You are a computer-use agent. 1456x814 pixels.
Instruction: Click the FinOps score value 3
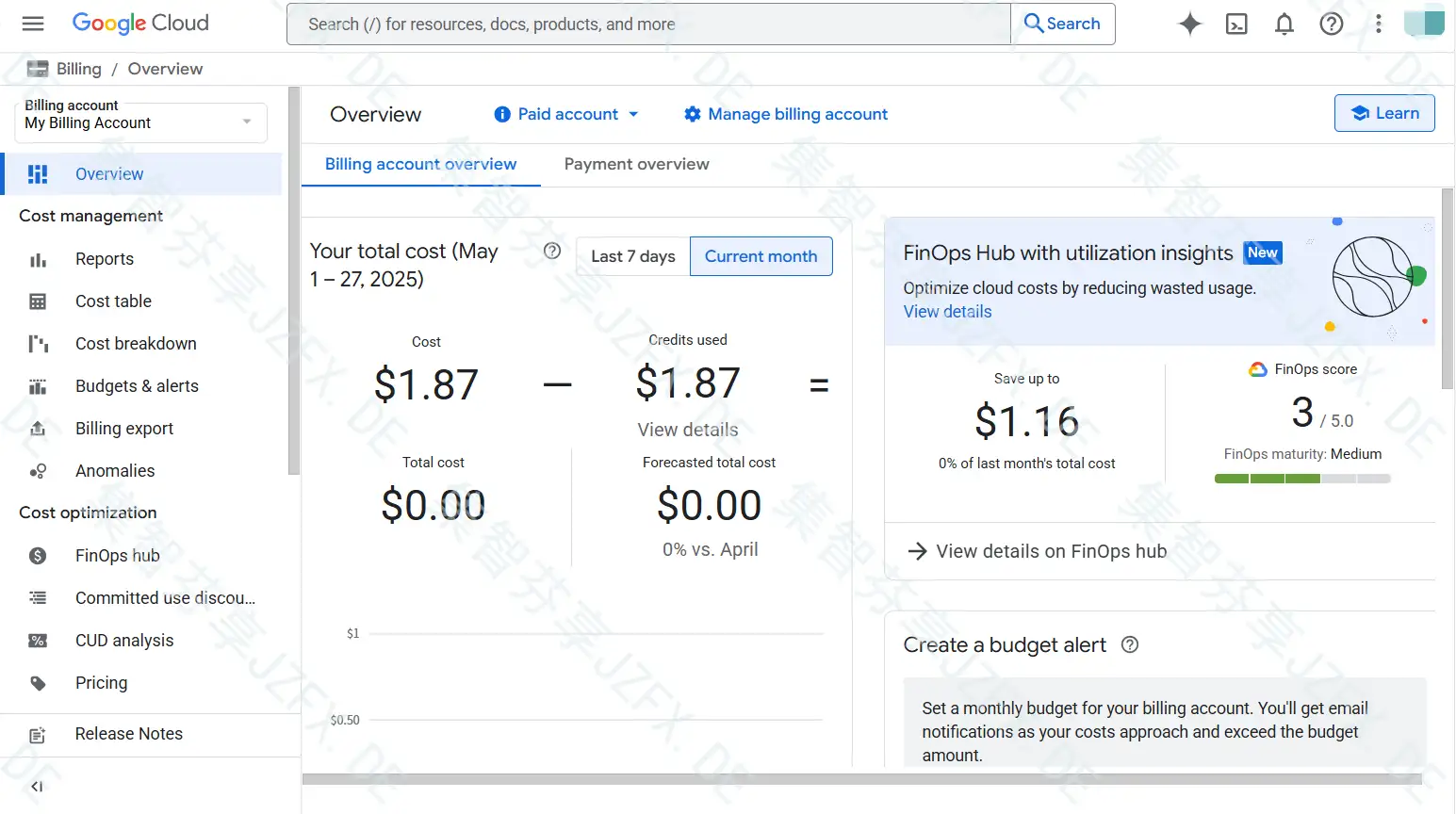[1302, 412]
